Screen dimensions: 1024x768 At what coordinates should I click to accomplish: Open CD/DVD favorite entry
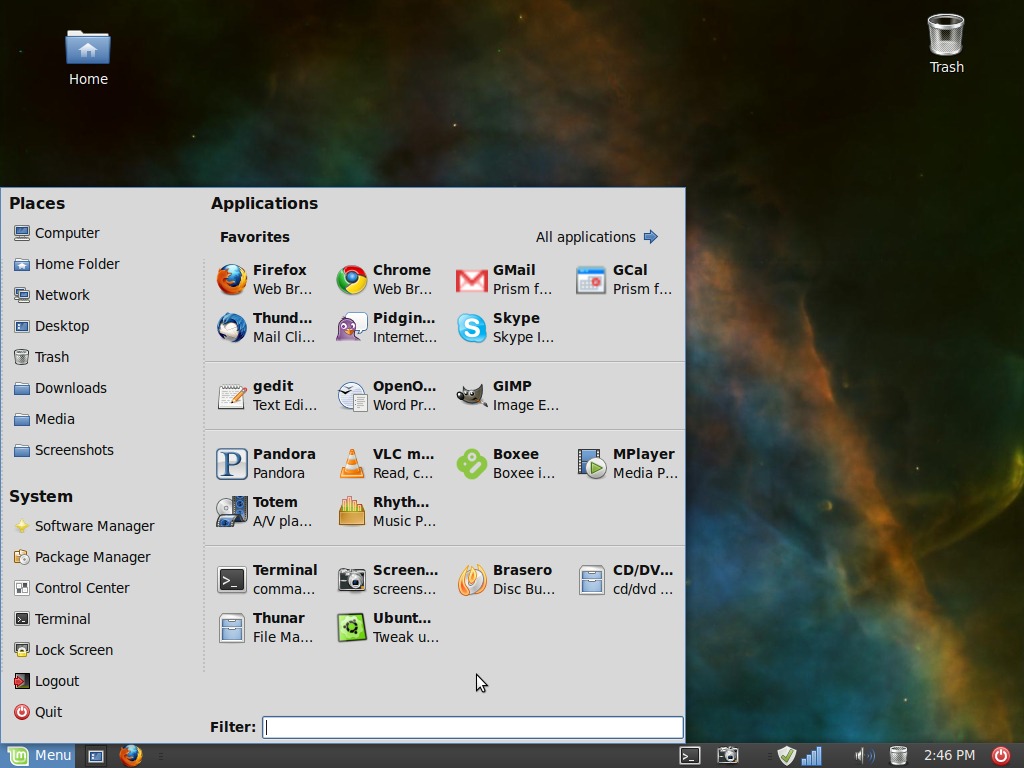625,579
